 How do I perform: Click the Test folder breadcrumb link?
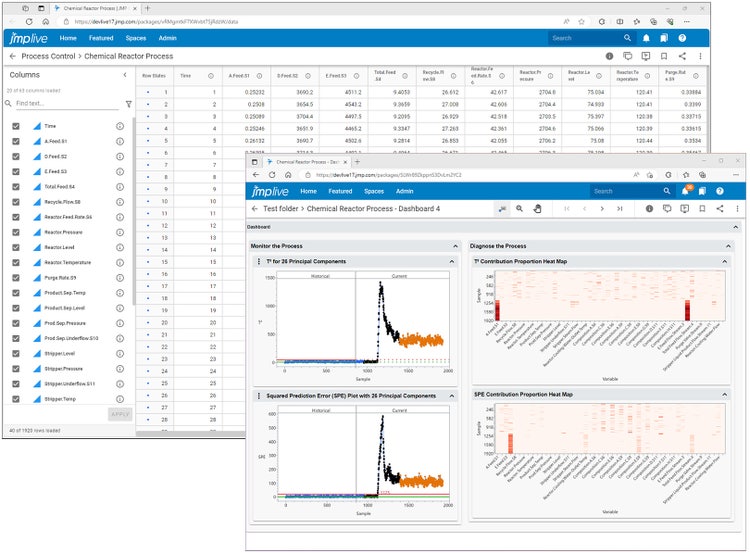coord(282,209)
